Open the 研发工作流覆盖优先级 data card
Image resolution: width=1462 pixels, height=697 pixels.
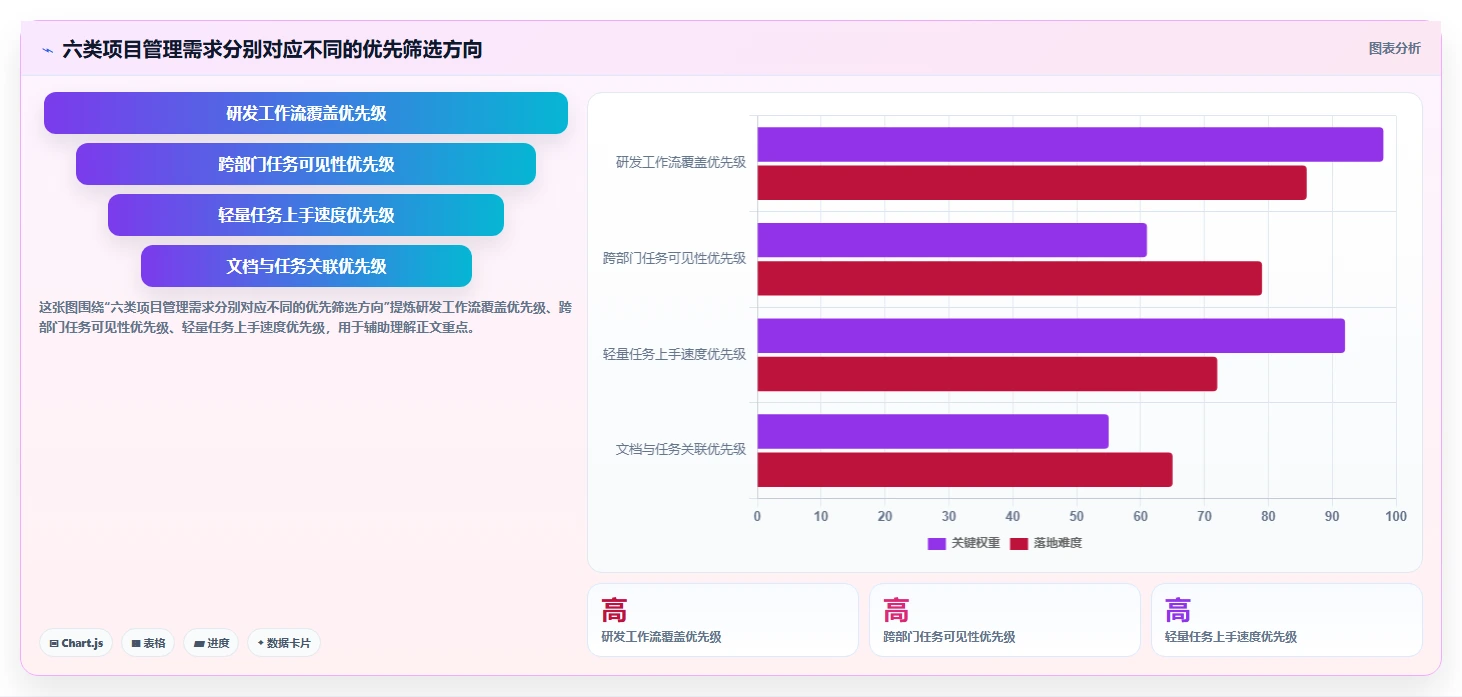723,620
